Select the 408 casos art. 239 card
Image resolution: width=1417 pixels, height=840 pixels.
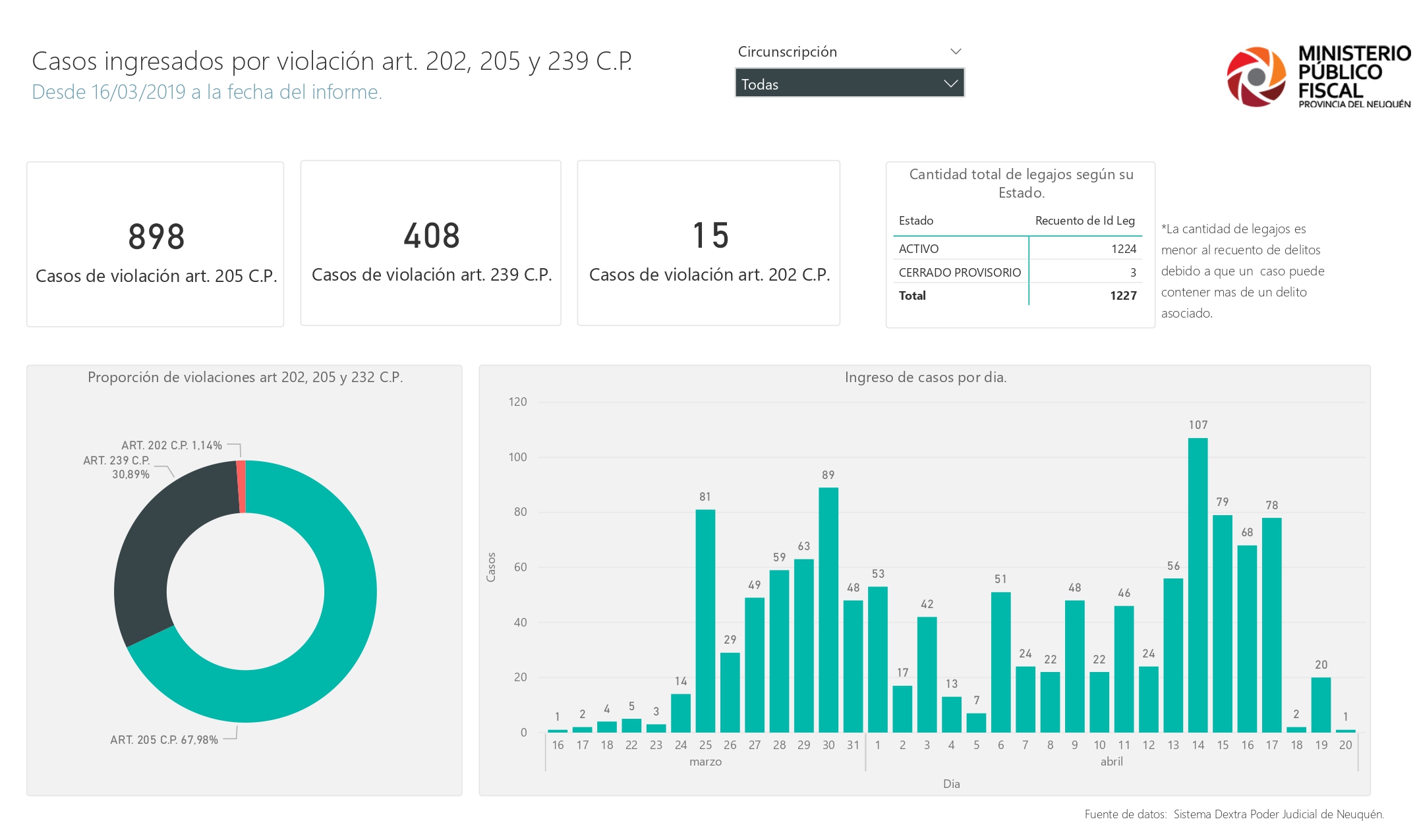coord(431,243)
